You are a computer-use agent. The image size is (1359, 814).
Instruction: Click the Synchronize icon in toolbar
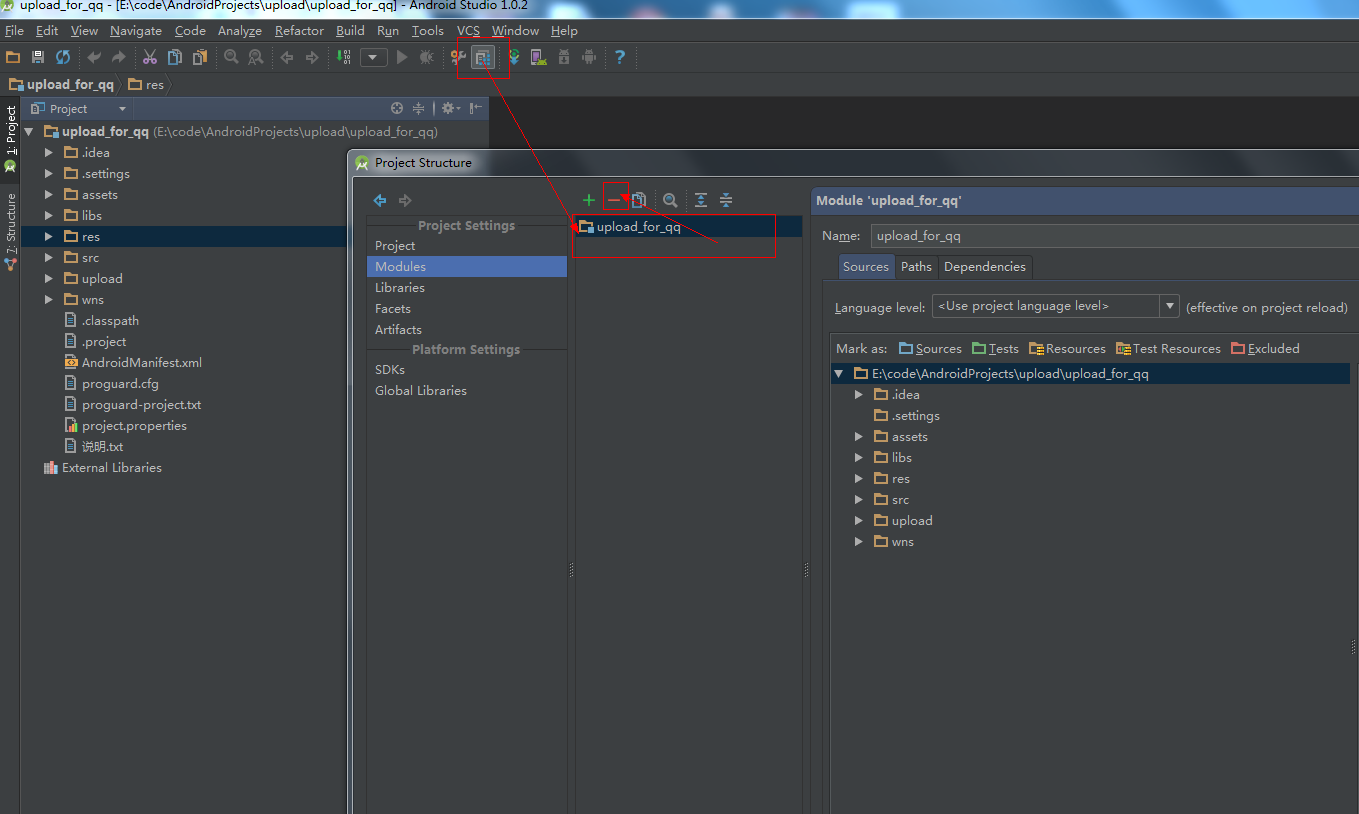(63, 57)
